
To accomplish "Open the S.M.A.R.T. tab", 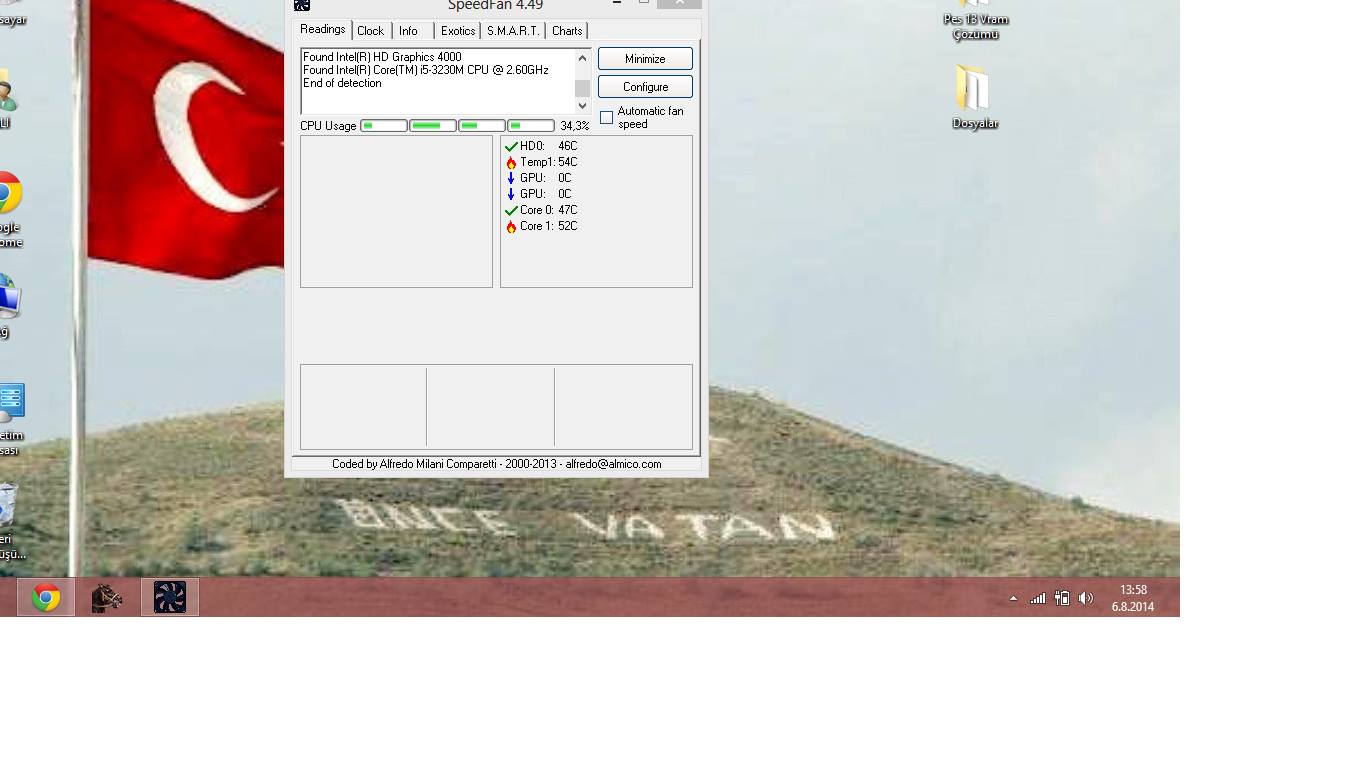I will tap(513, 31).
